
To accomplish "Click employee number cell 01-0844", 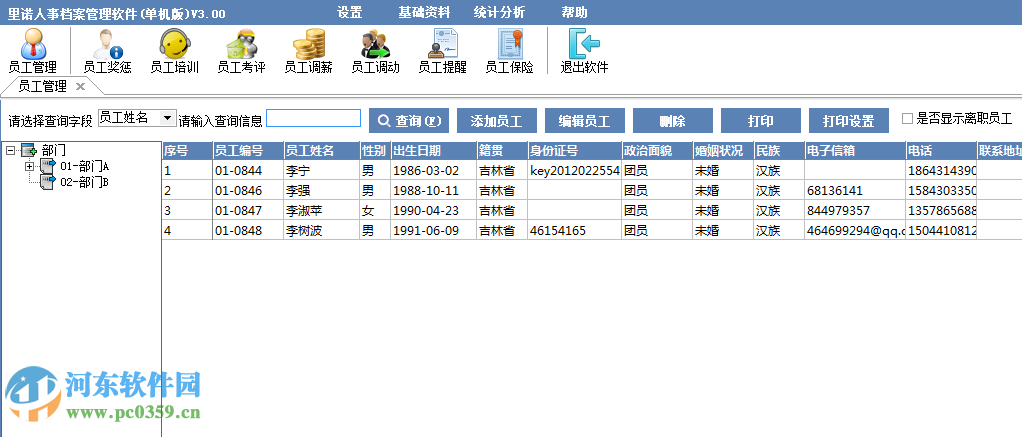I will point(248,171).
